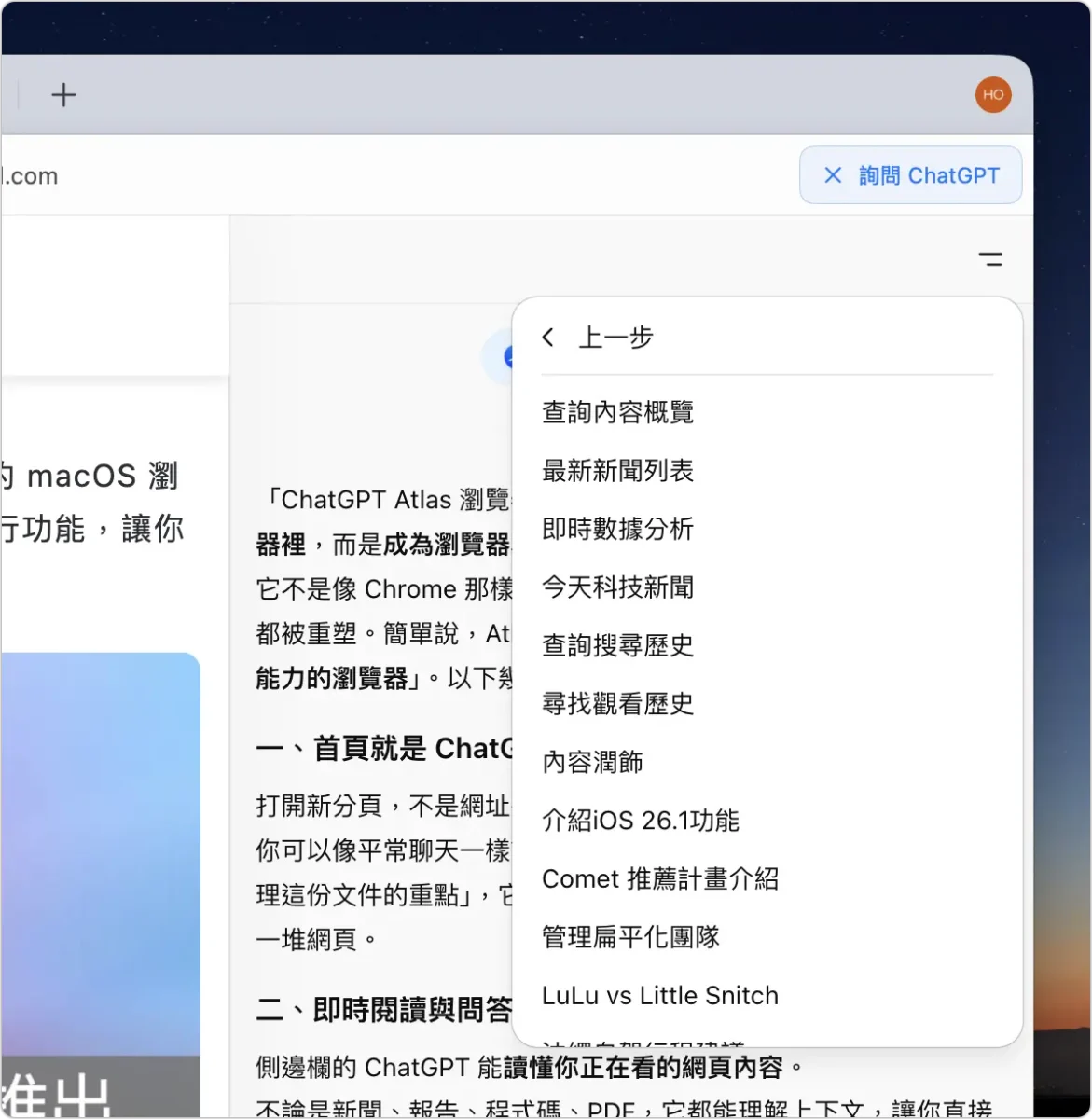Open the sidebar menu with two-line icon

990,259
